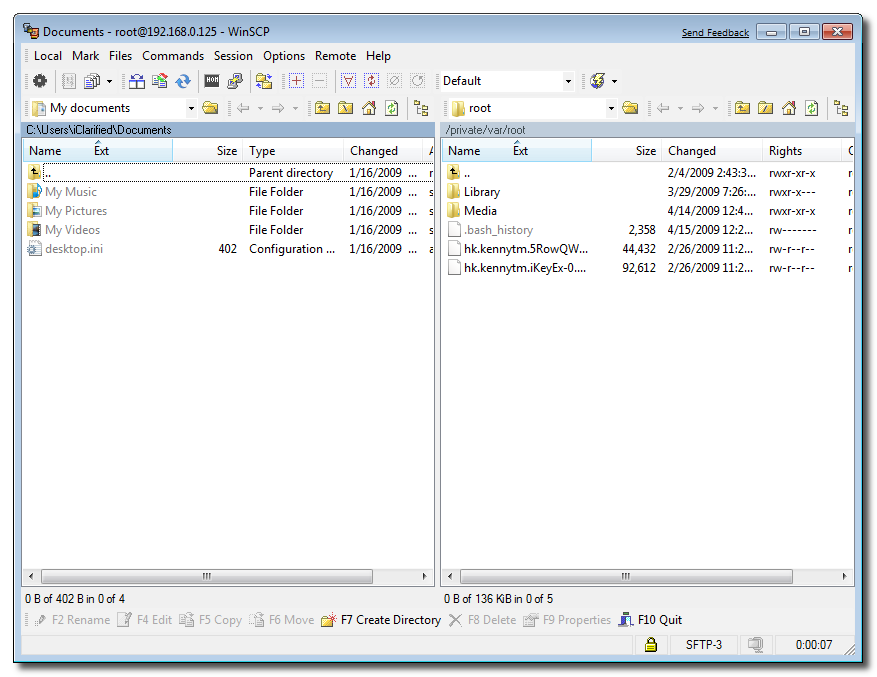
Task: Open remote parent directory toolbar icon
Action: [742, 108]
